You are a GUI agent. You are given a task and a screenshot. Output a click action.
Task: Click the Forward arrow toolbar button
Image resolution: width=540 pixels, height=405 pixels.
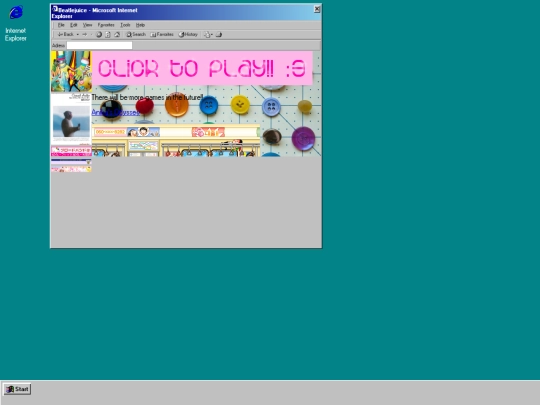tap(84, 34)
